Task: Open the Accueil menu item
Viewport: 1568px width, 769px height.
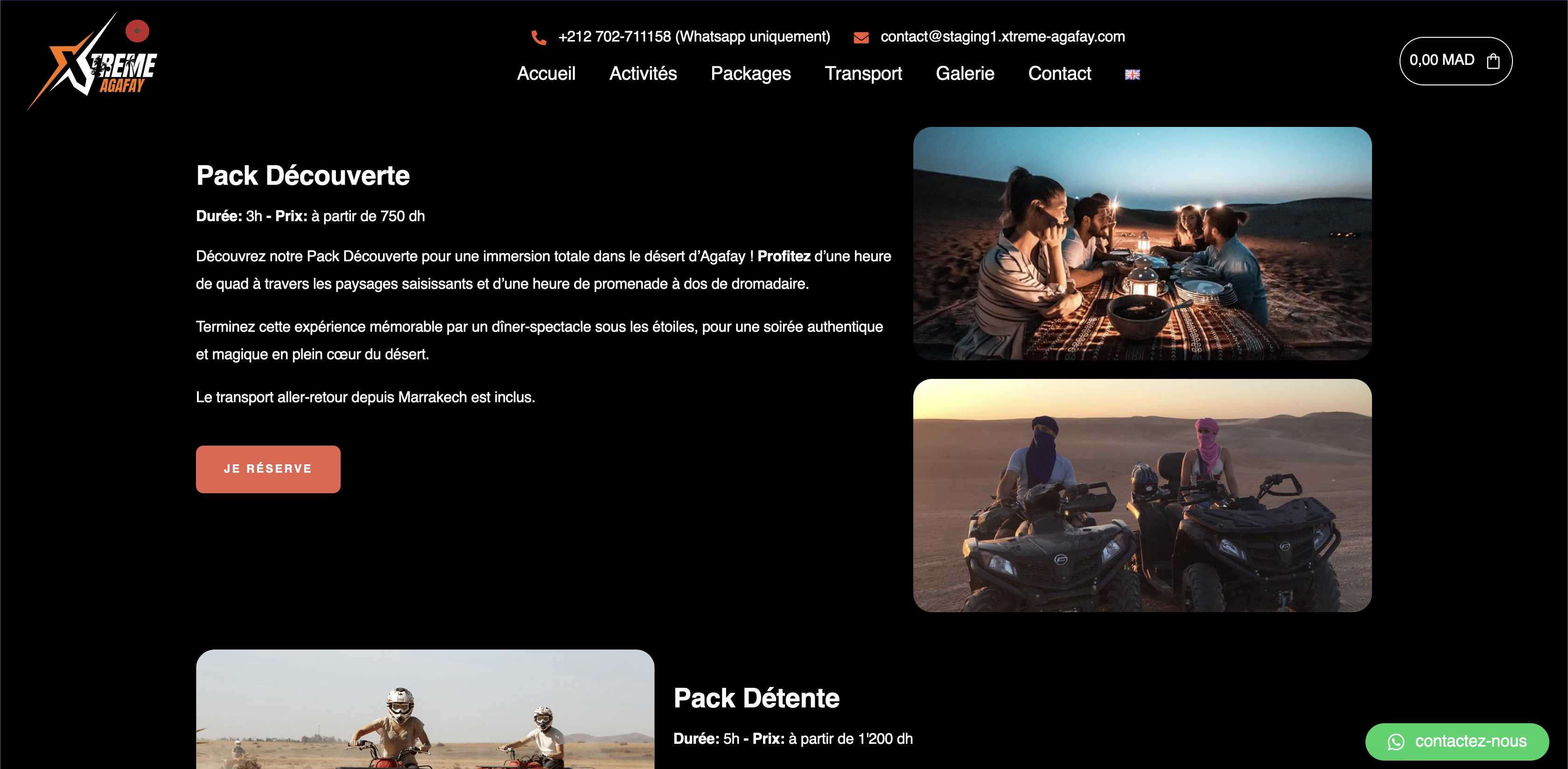Action: tap(546, 74)
